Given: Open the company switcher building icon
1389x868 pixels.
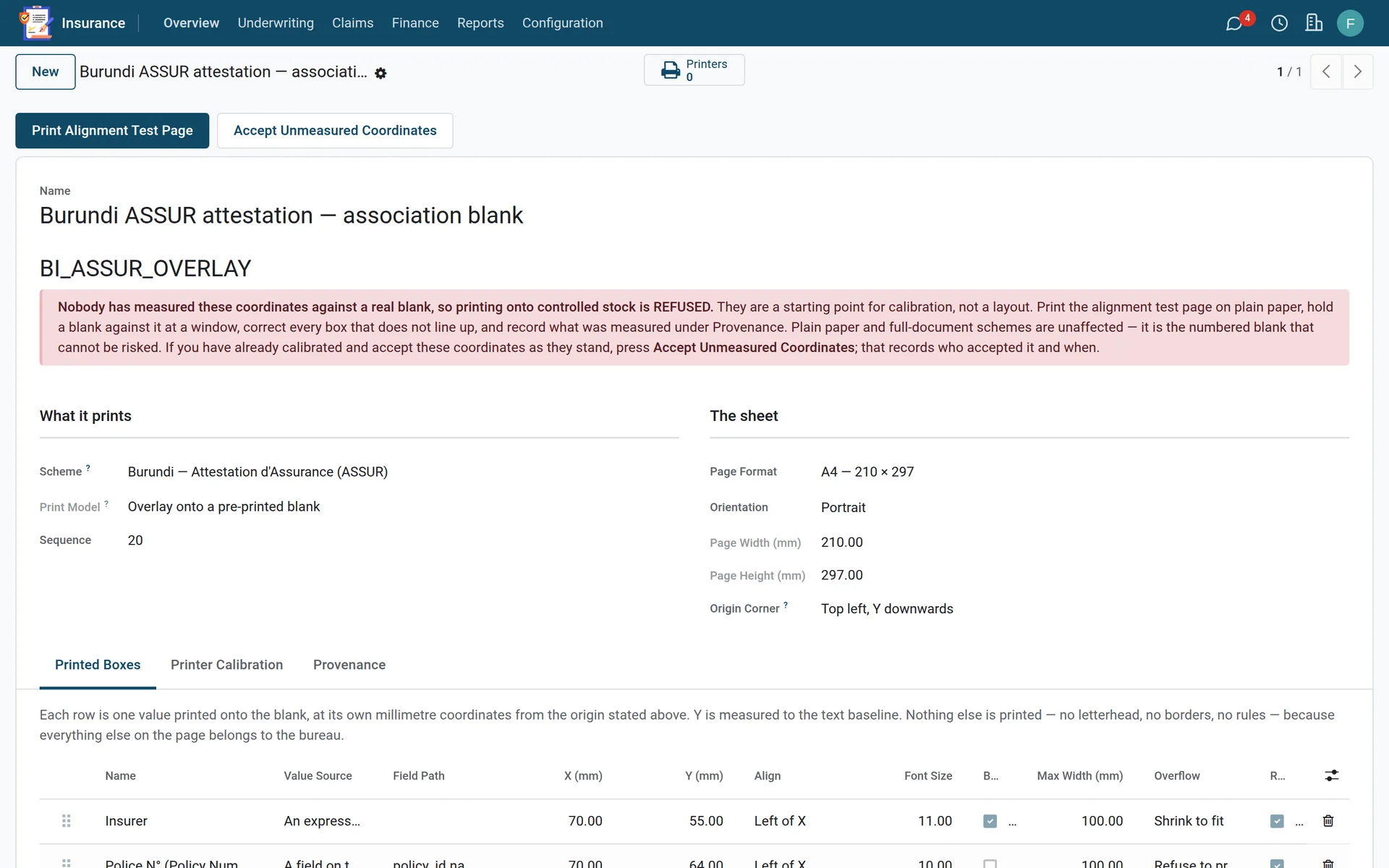Looking at the screenshot, I should pyautogui.click(x=1314, y=23).
